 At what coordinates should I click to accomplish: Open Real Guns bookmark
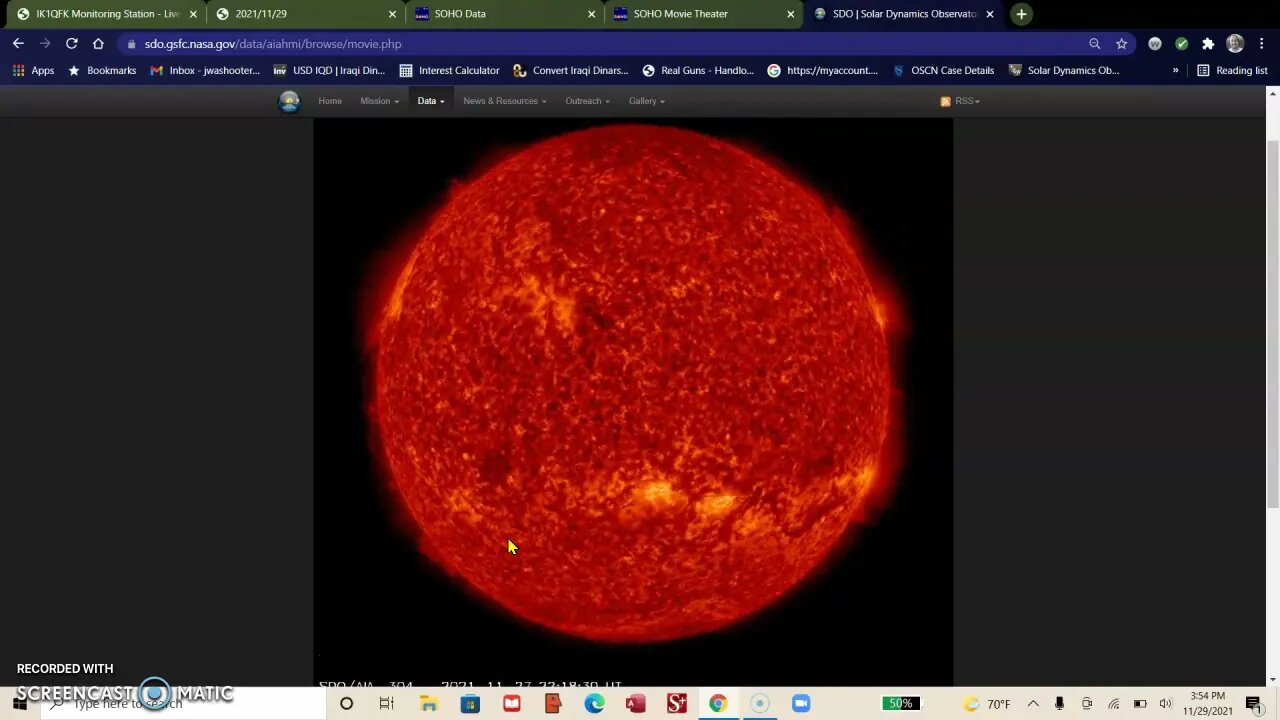698,71
